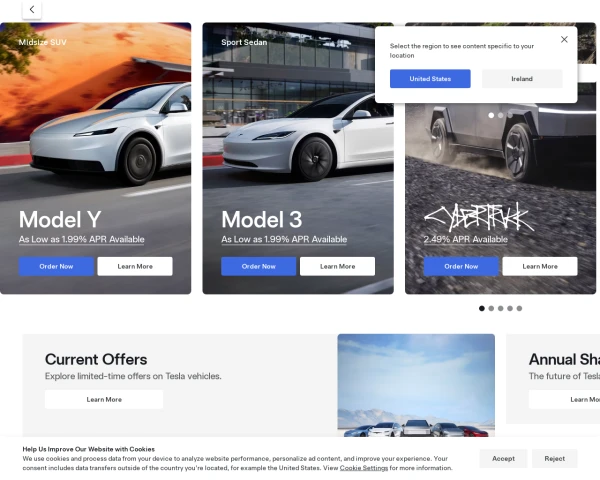Click the back chevron arrow button
The width and height of the screenshot is (600, 480).
32,10
